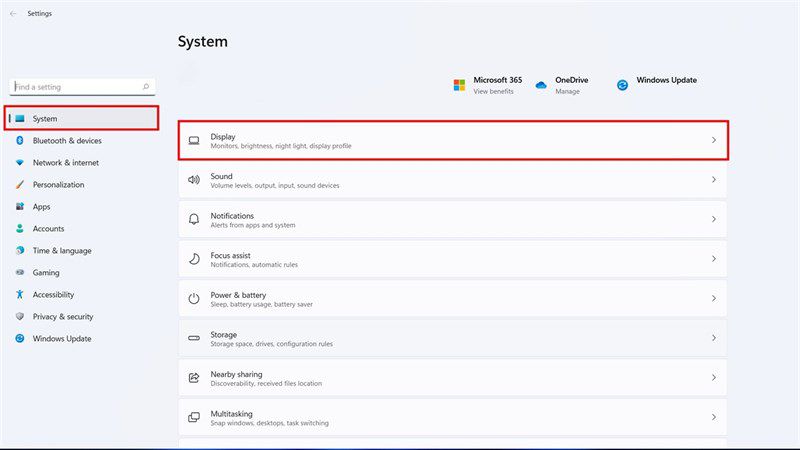800x450 pixels.
Task: Click into the Find a setting box
Action: point(82,87)
